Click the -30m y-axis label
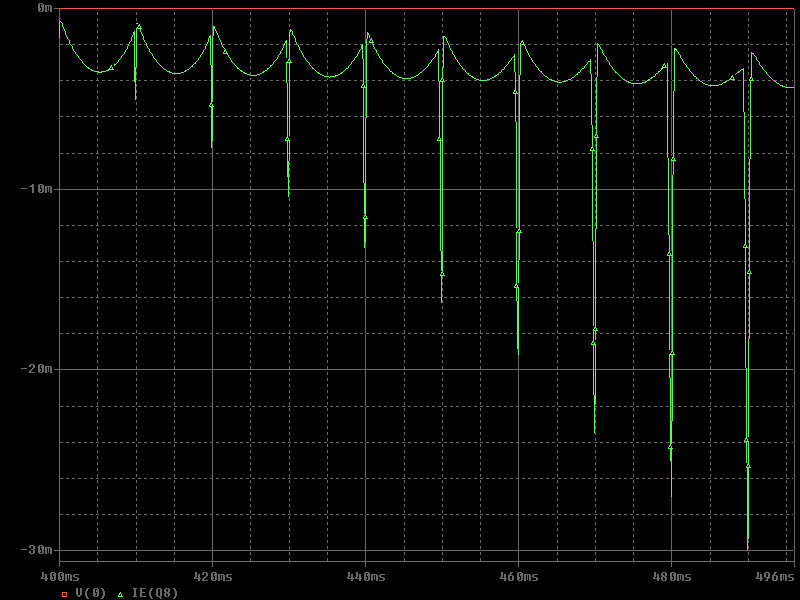The width and height of the screenshot is (800, 600). pos(36,549)
